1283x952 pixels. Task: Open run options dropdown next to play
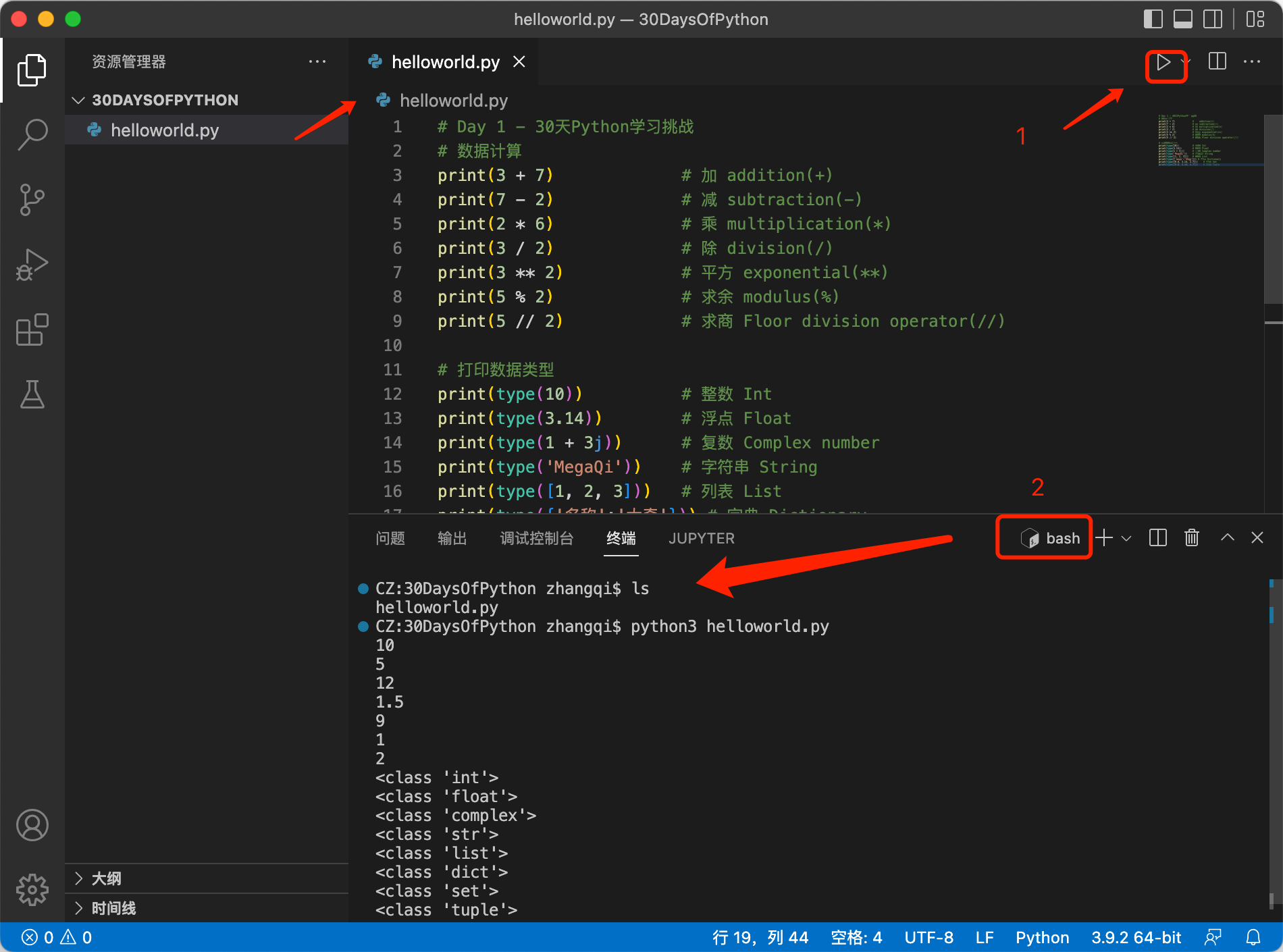(x=1185, y=62)
